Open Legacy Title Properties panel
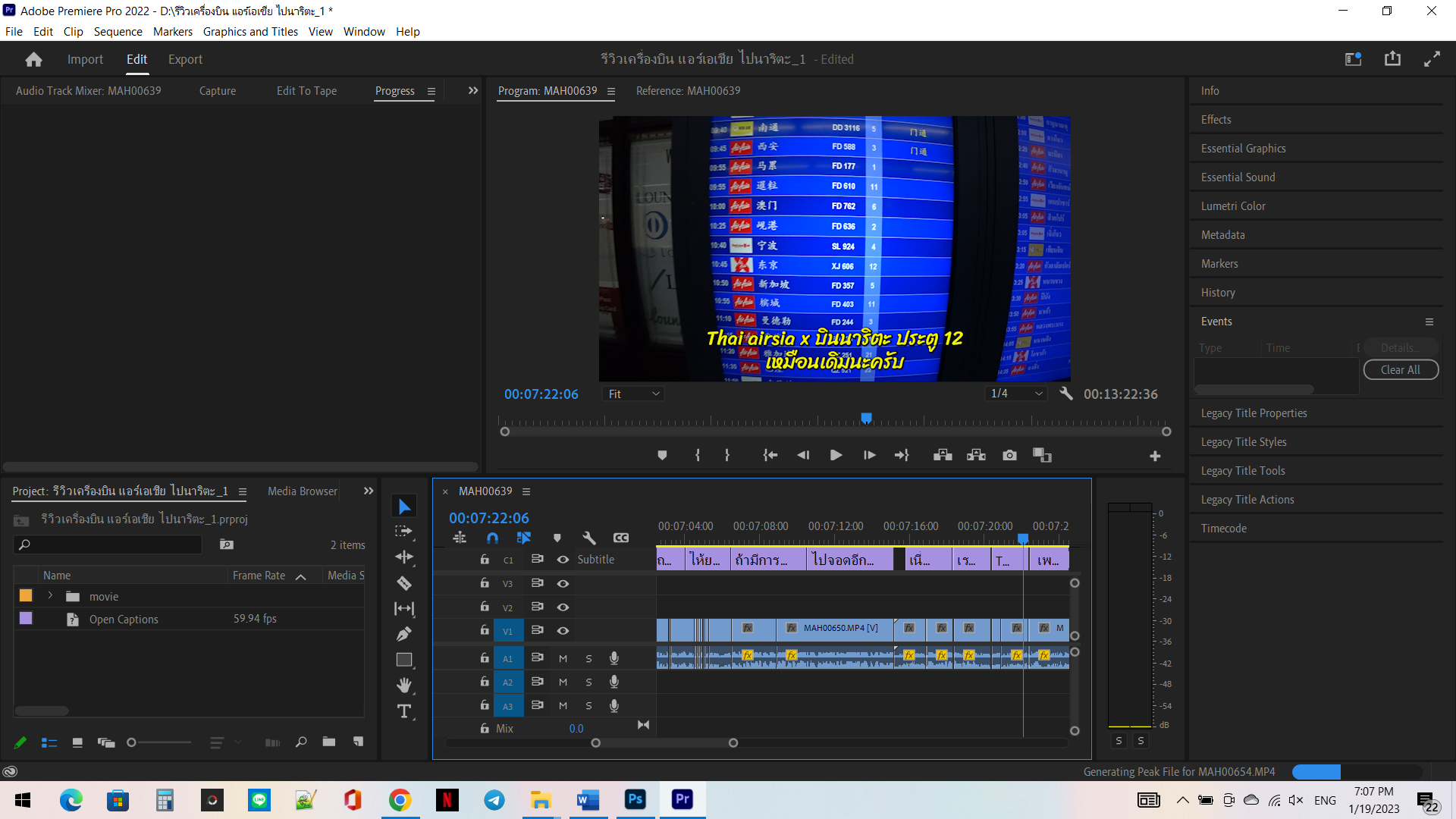 click(x=1254, y=413)
